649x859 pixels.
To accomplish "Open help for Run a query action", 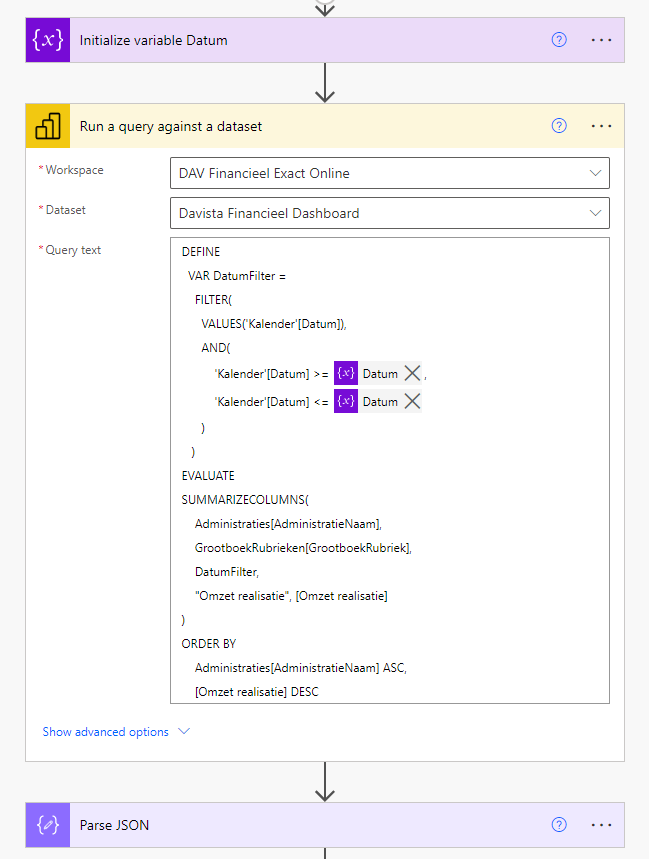I will (558, 125).
